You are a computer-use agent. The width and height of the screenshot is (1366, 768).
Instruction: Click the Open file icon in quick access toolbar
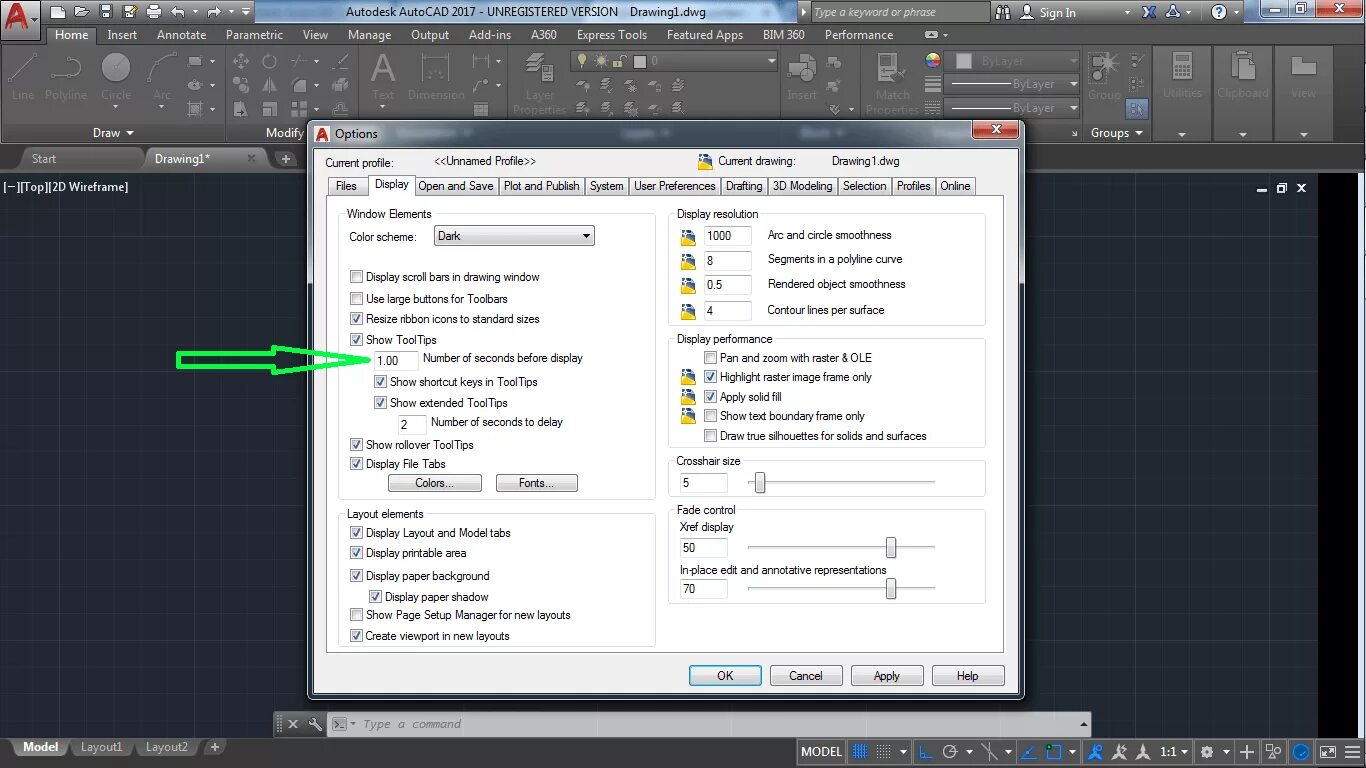[x=82, y=12]
